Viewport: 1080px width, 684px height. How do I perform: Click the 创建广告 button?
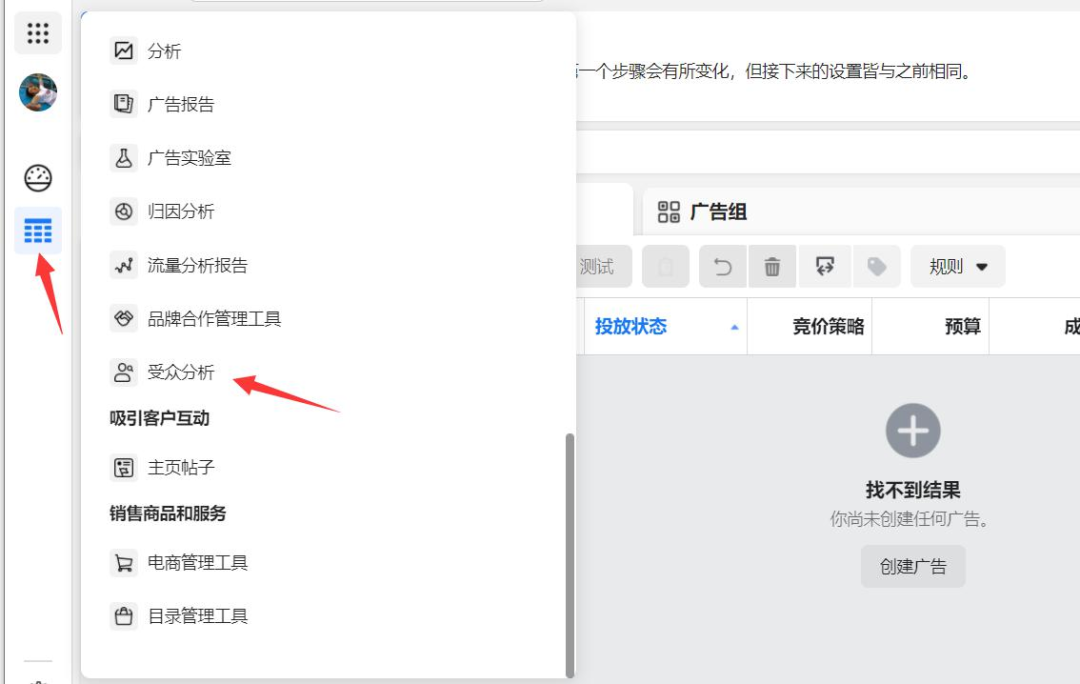(912, 566)
